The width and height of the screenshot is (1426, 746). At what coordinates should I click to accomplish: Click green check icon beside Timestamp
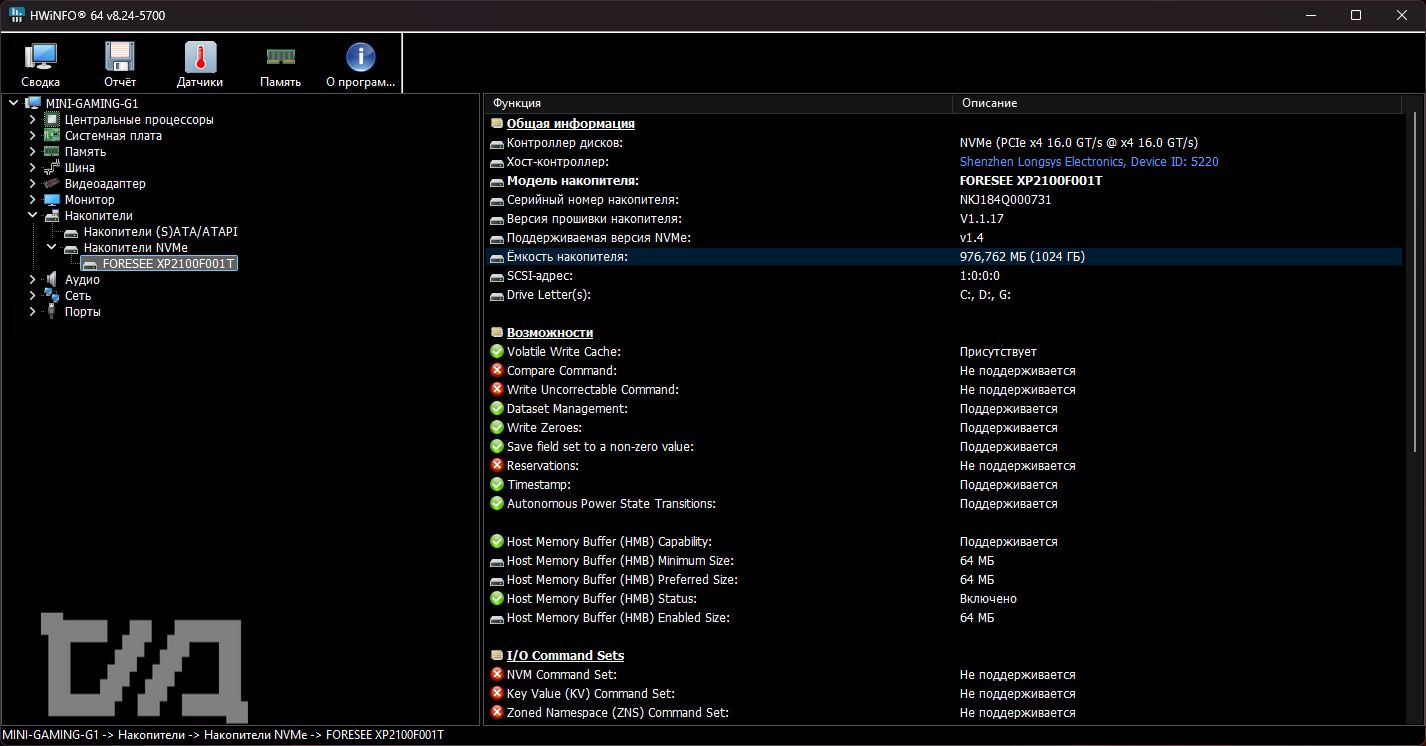497,485
